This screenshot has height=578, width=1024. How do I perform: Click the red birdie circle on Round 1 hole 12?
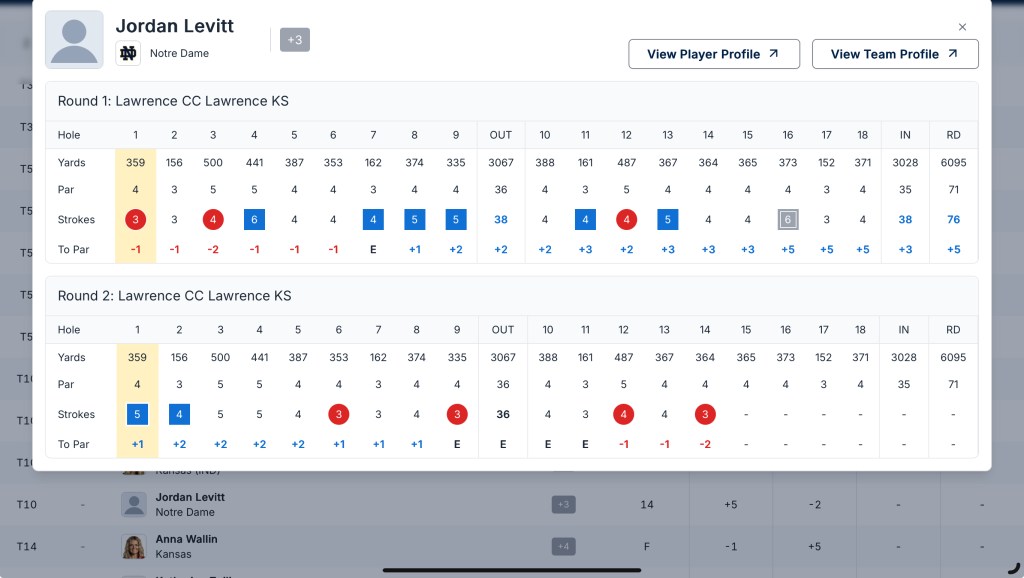[x=626, y=220]
